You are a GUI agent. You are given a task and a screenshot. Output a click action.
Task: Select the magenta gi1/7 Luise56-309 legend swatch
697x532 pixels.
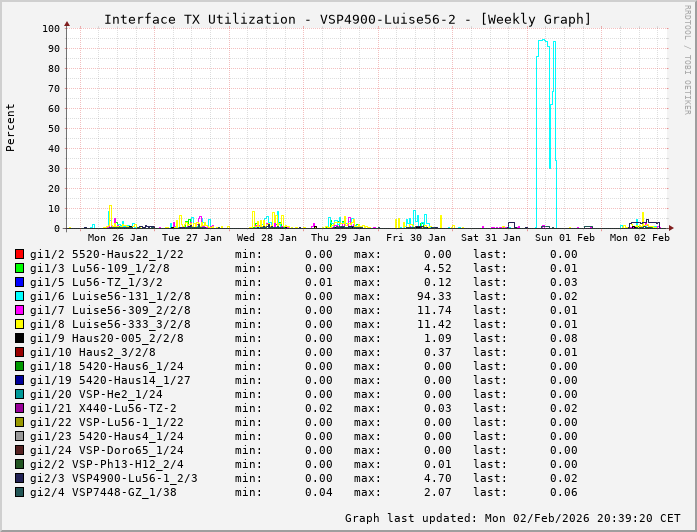coord(19,310)
